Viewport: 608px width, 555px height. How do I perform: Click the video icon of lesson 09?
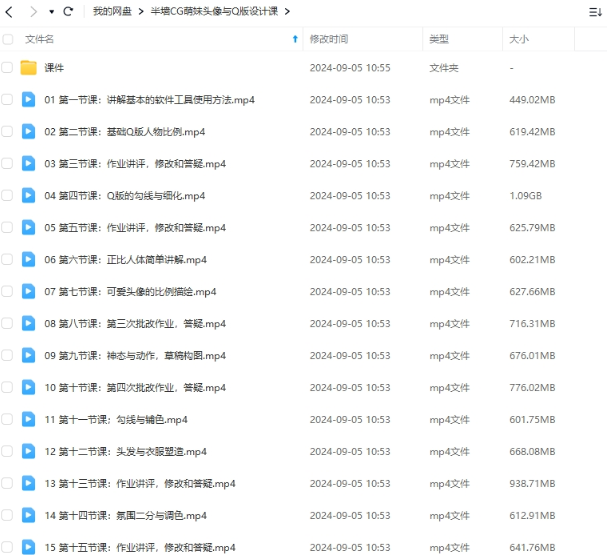click(x=28, y=356)
